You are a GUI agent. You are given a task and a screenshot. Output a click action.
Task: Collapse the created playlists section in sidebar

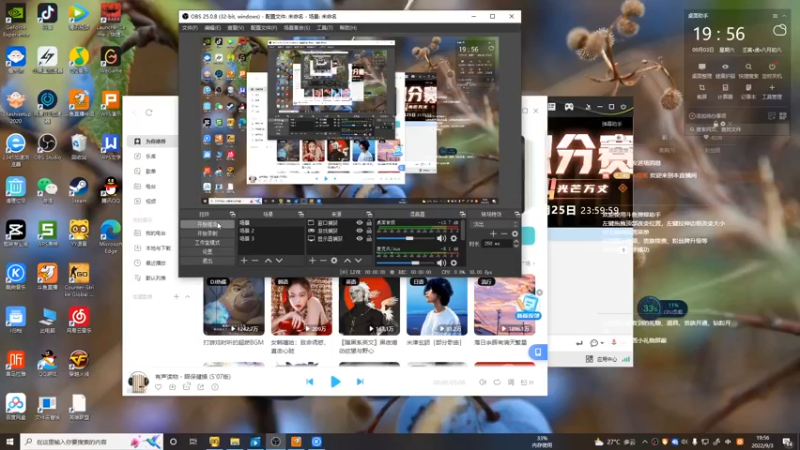(x=188, y=296)
